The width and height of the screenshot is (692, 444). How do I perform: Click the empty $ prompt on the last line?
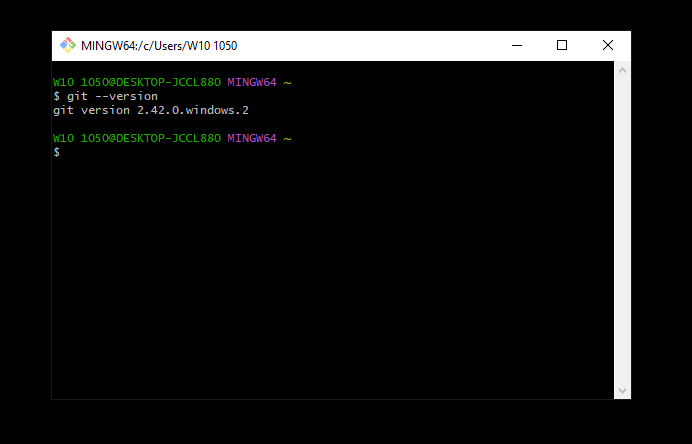point(56,152)
